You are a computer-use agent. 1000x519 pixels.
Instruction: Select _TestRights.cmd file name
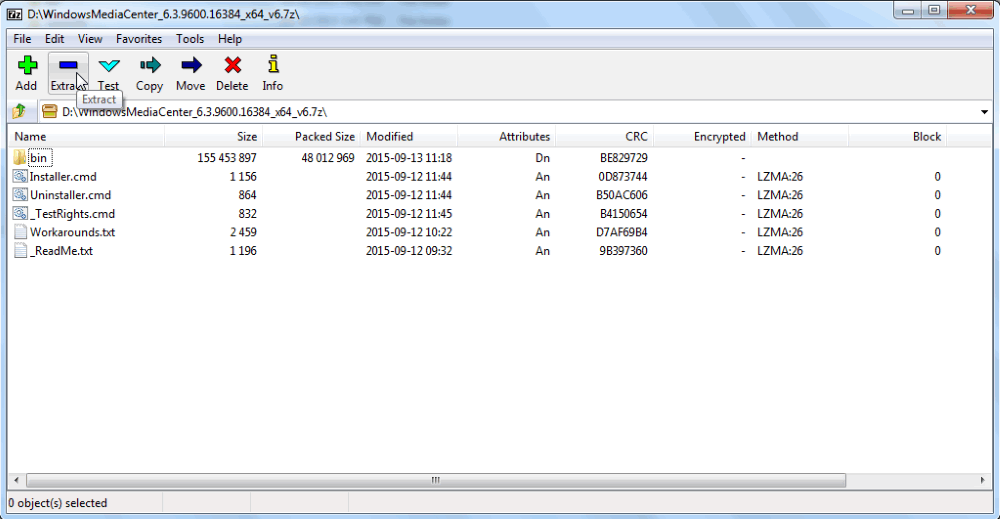(x=72, y=214)
